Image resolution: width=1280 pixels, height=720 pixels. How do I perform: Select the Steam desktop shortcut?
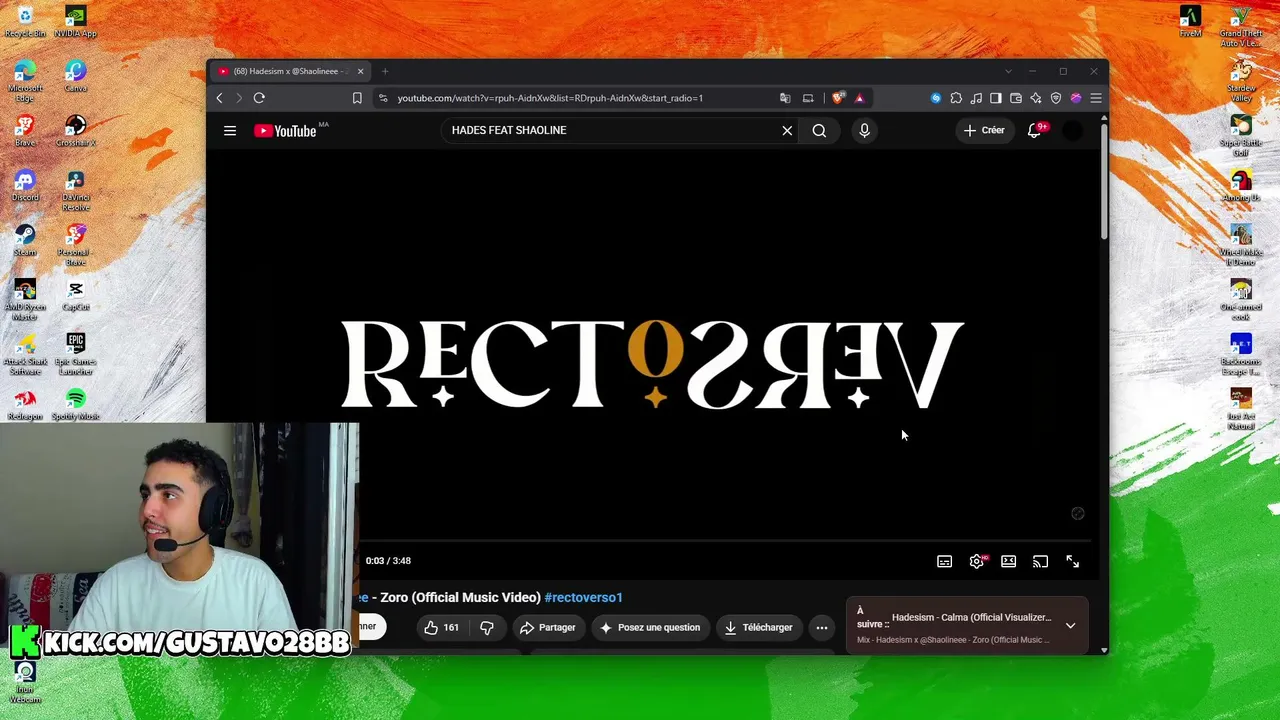click(25, 241)
